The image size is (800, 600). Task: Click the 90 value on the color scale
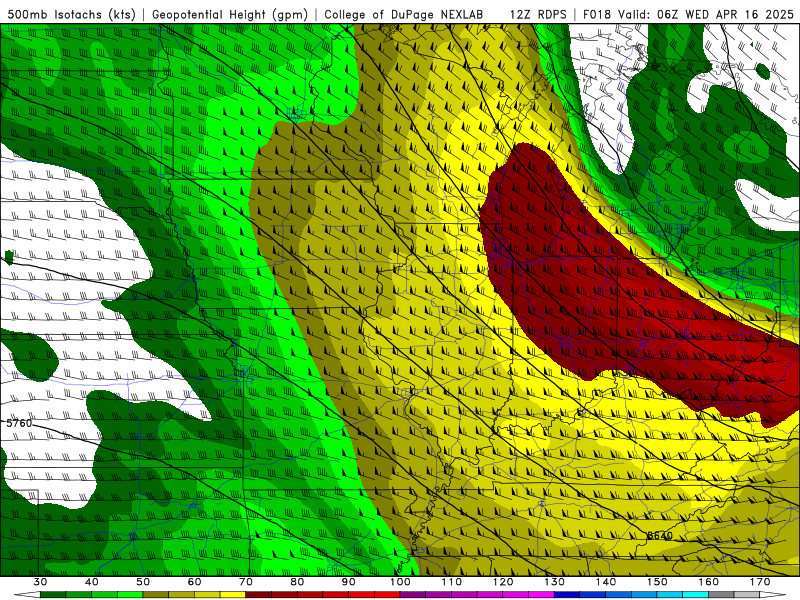[x=348, y=582]
